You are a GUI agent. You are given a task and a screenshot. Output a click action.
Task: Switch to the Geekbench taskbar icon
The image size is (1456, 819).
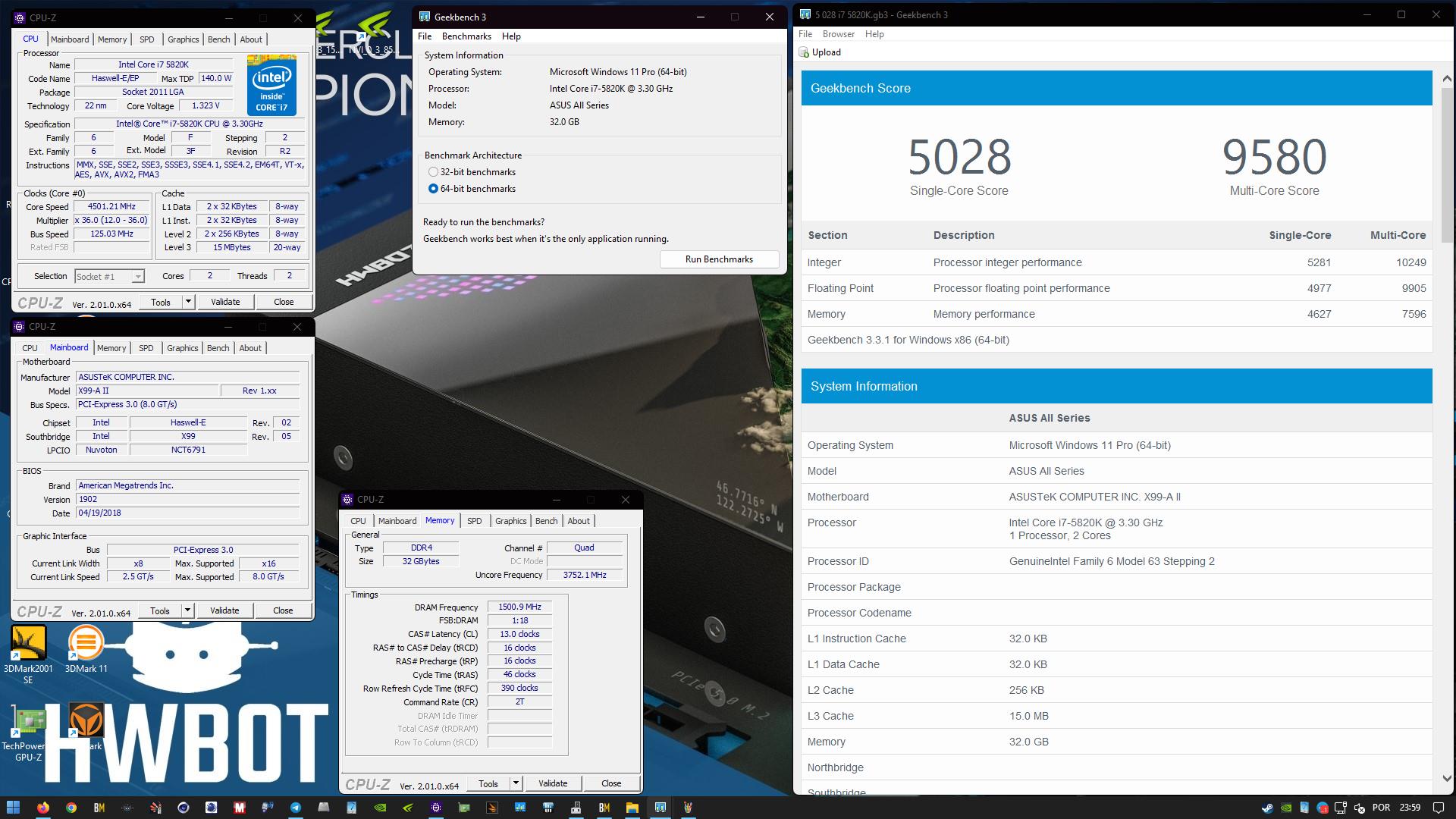tap(661, 808)
